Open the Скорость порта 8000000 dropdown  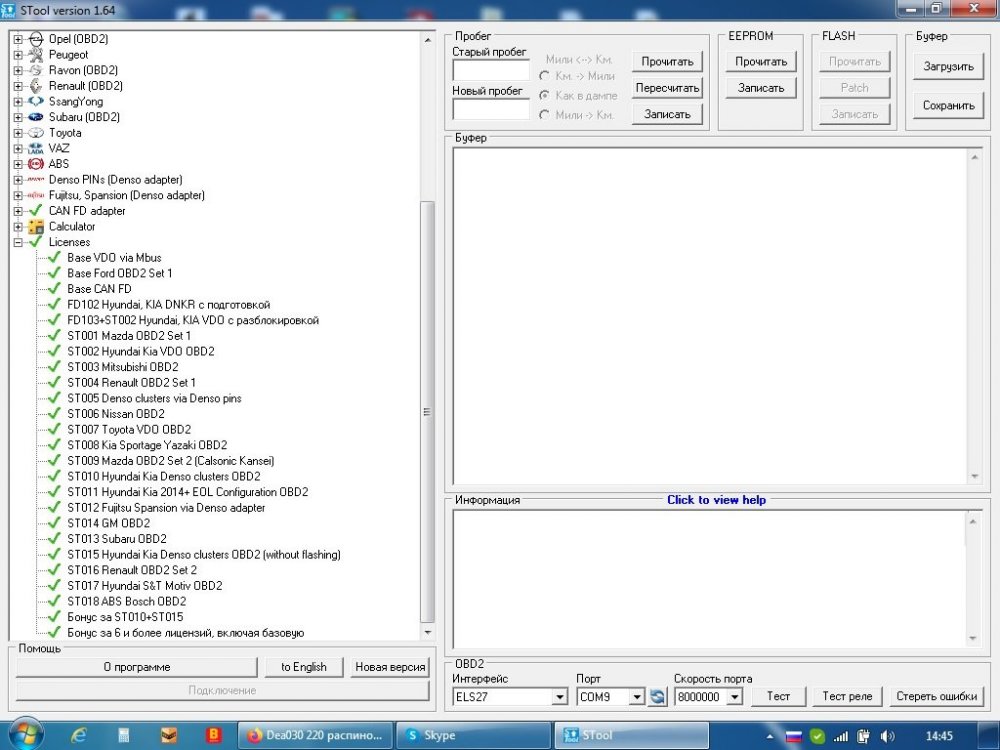pos(735,697)
